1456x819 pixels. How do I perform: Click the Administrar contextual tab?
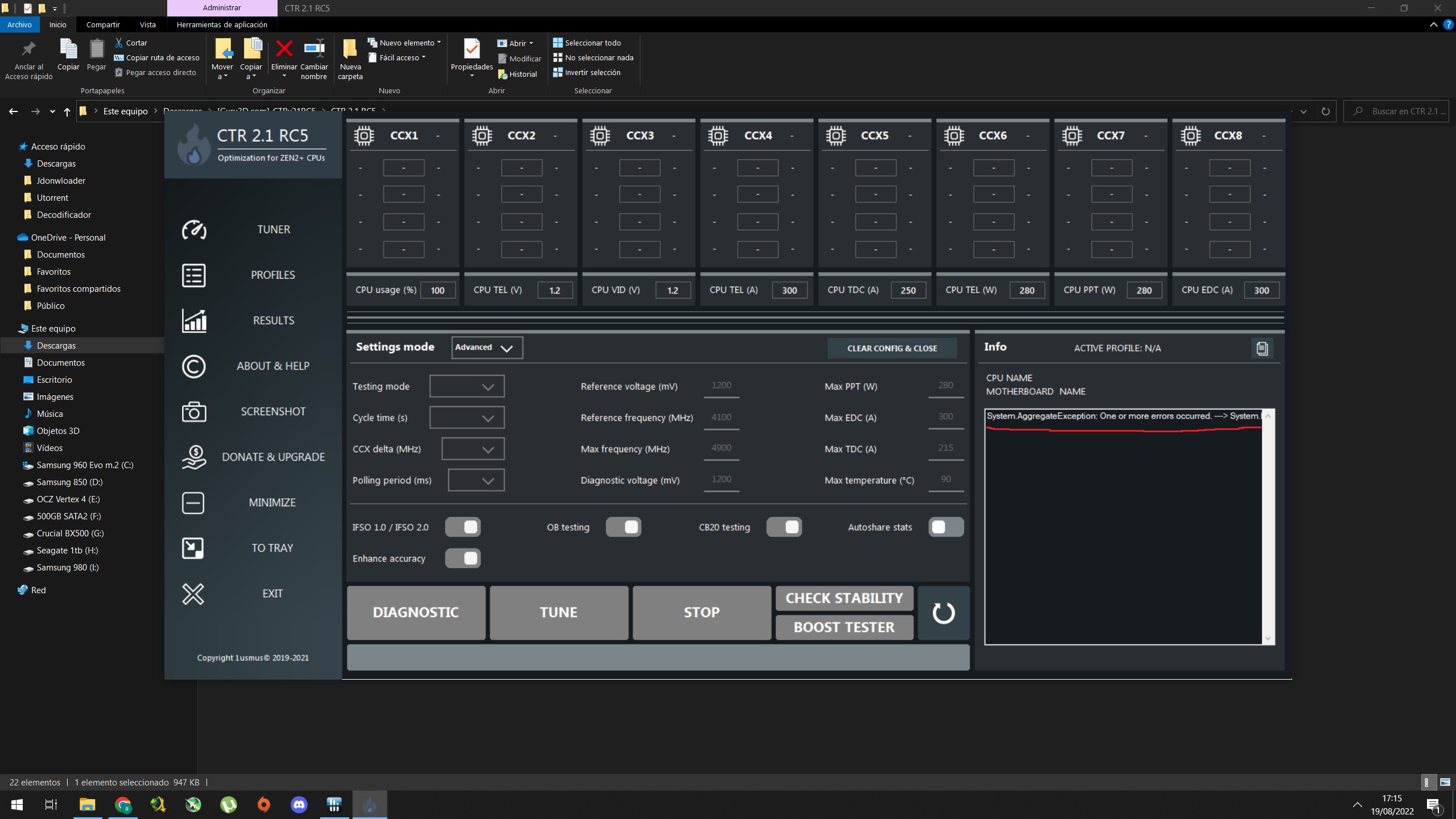click(222, 8)
